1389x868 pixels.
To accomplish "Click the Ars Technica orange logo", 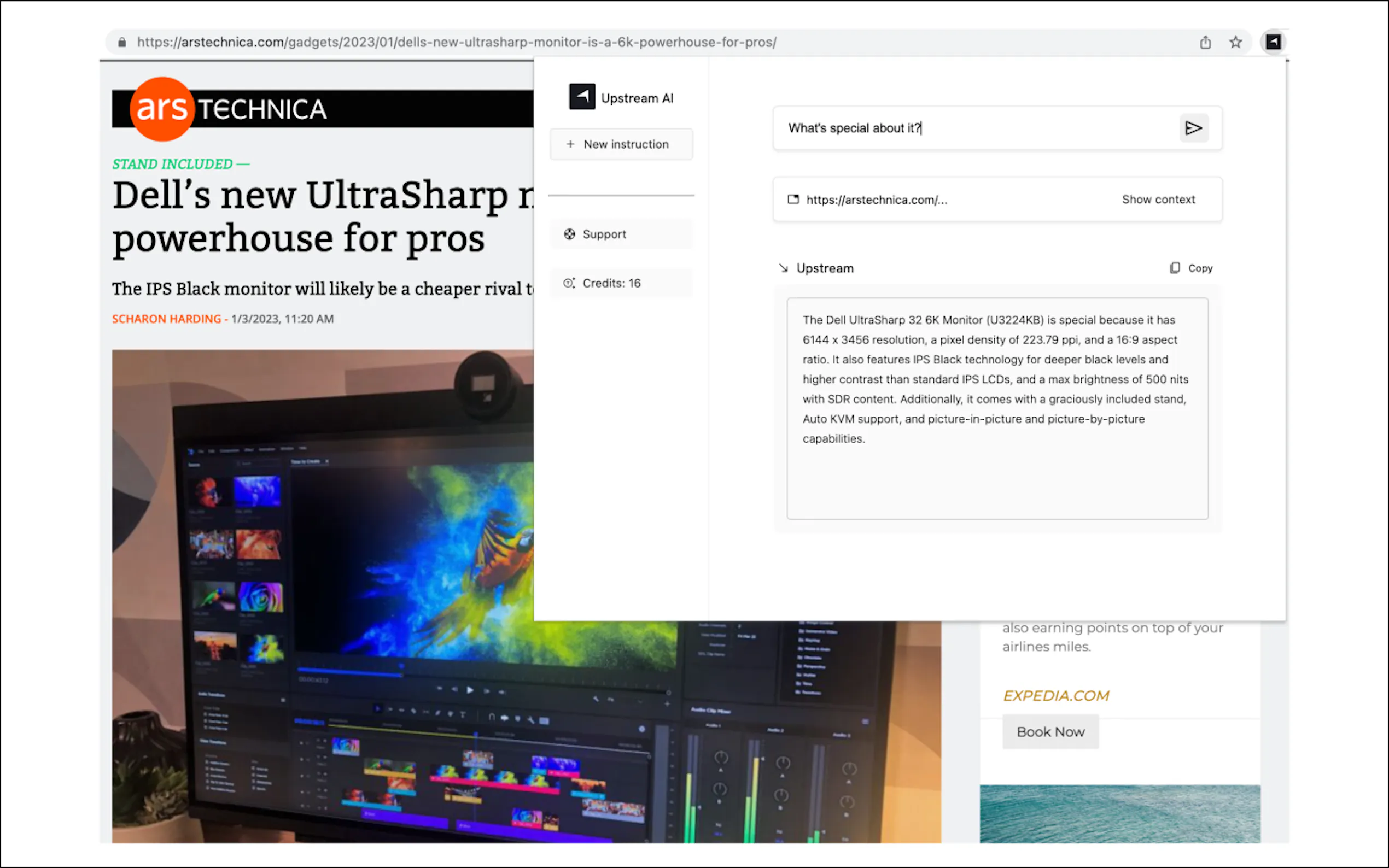I will point(161,108).
